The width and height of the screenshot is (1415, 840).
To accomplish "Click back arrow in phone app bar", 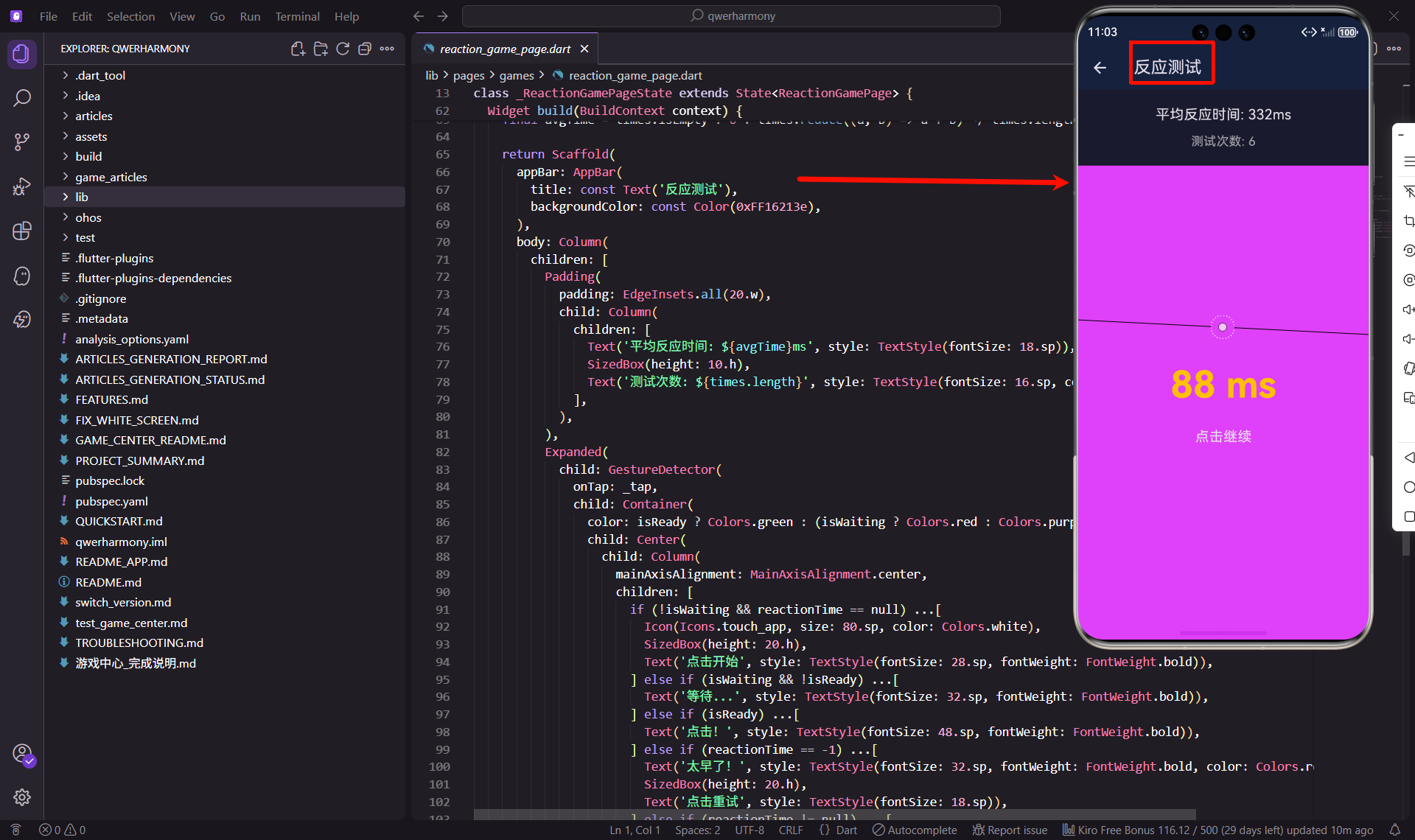I will (1100, 68).
